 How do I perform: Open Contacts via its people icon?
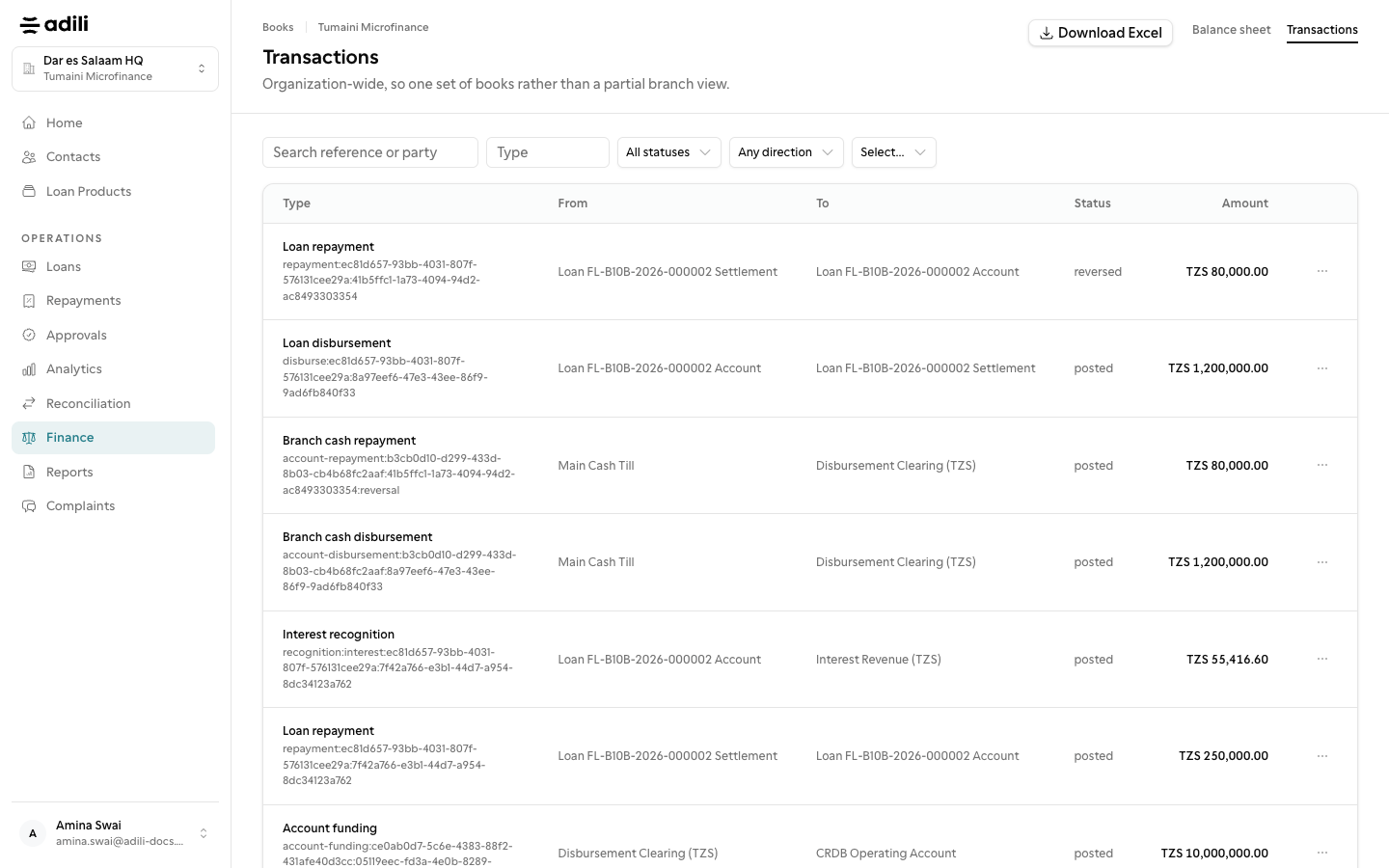tap(29, 157)
